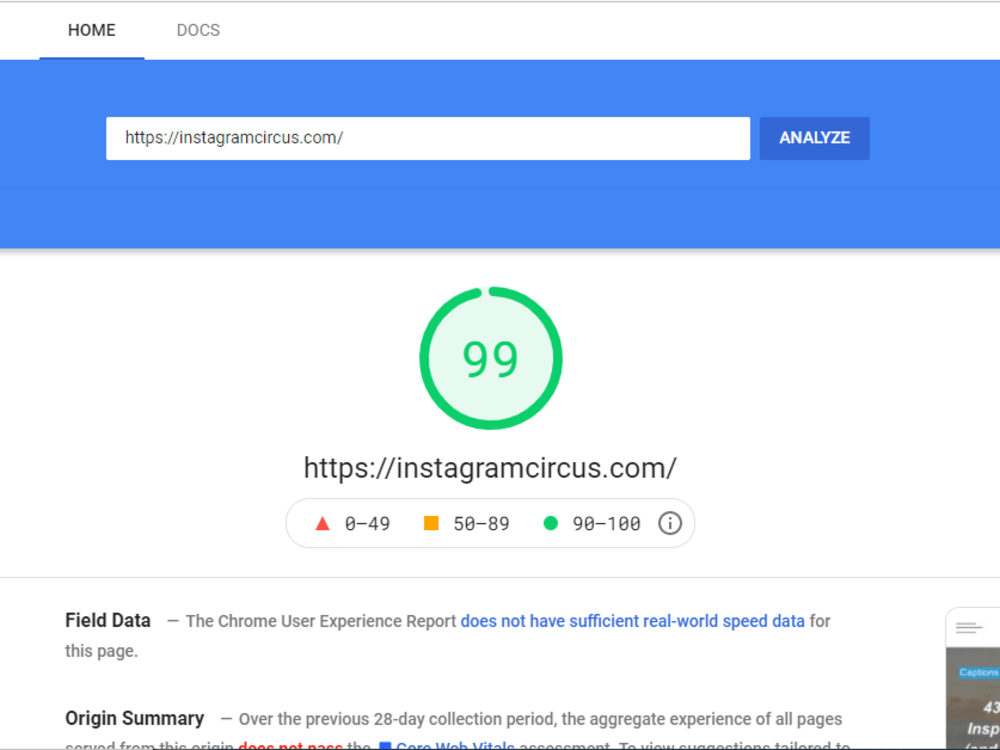This screenshot has height=750, width=1000.
Task: Click the 50–89 score range label
Action: (x=482, y=524)
